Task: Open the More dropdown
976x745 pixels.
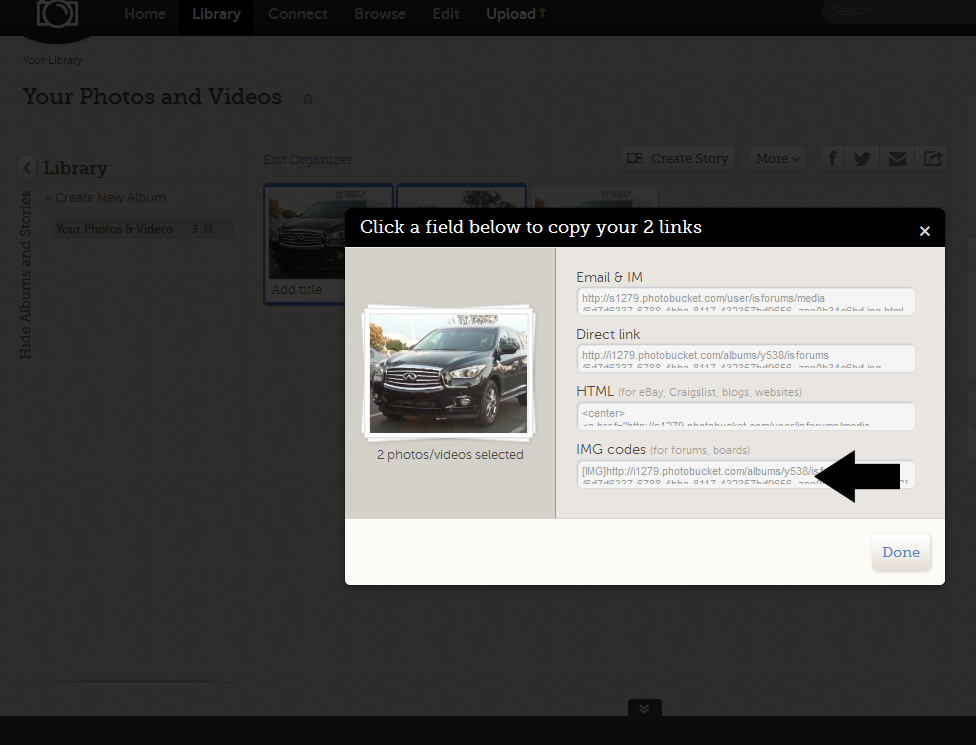Action: coord(778,159)
